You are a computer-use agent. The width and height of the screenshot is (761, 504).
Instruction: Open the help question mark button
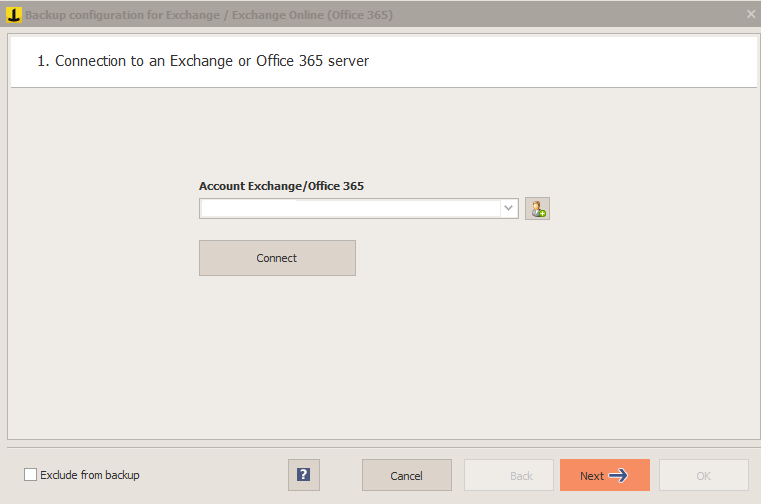(304, 475)
